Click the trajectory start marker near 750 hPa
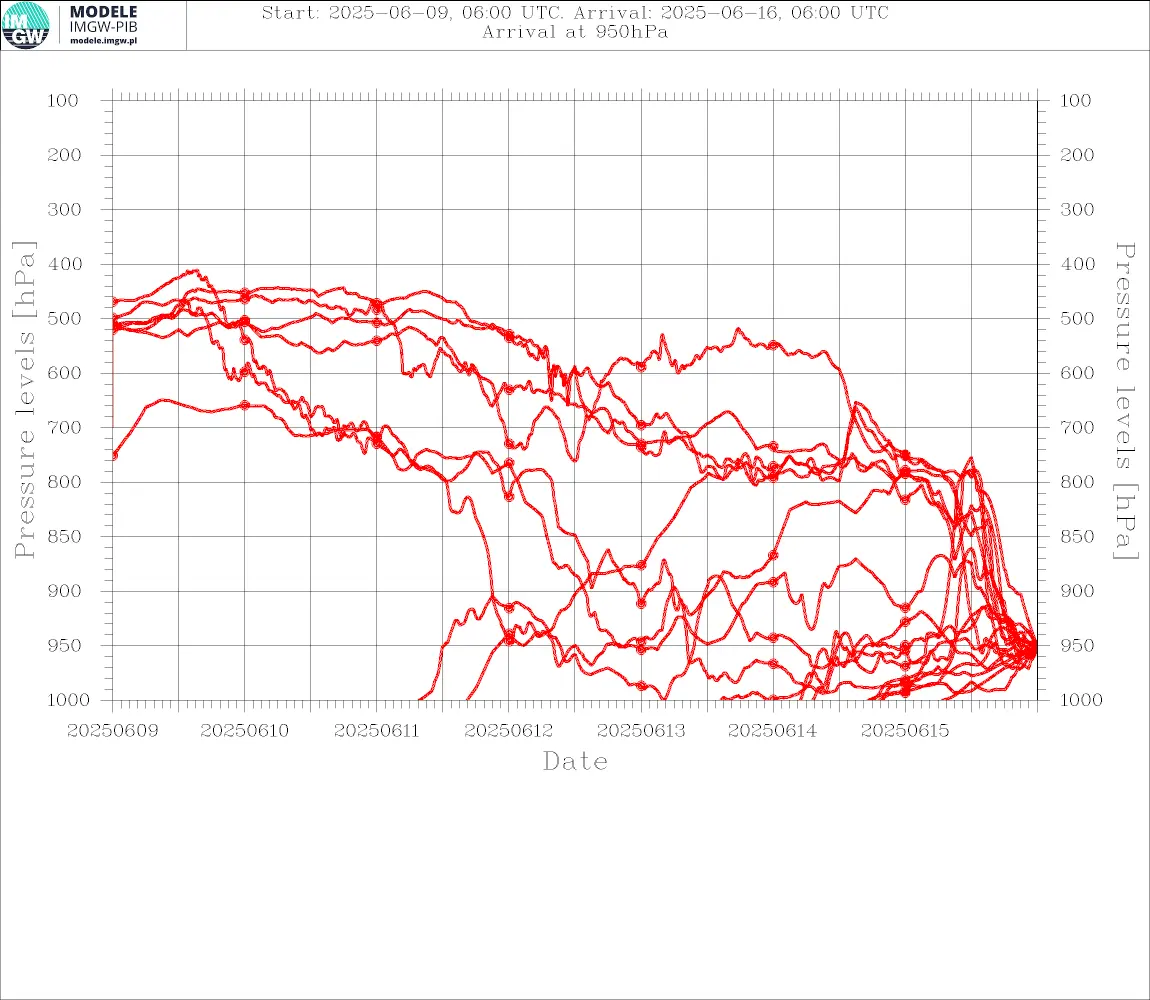Viewport: 1150px width, 1000px height. pos(114,456)
